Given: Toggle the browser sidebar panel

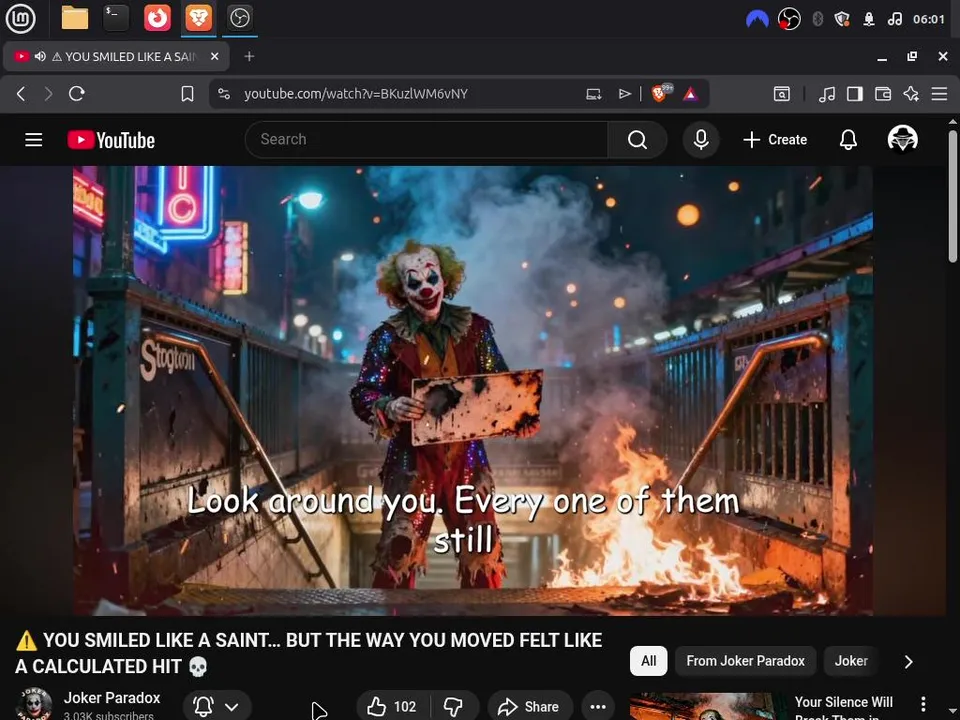Looking at the screenshot, I should pos(855,94).
